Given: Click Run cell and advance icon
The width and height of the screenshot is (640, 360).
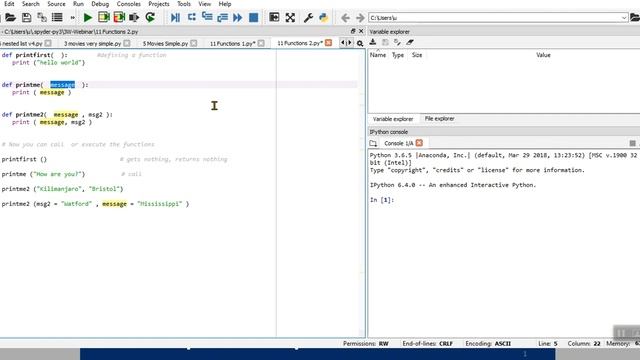Looking at the screenshot, I should (x=119, y=18).
